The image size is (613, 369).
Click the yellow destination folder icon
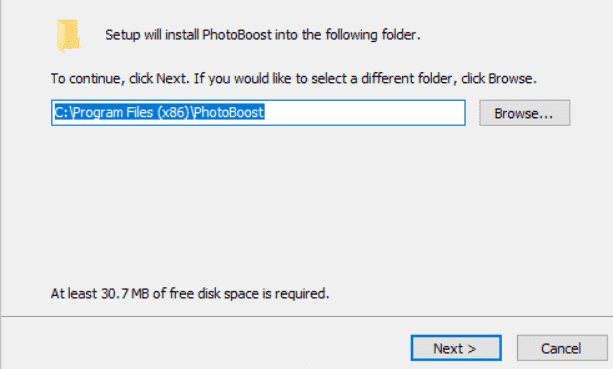pyautogui.click(x=68, y=35)
